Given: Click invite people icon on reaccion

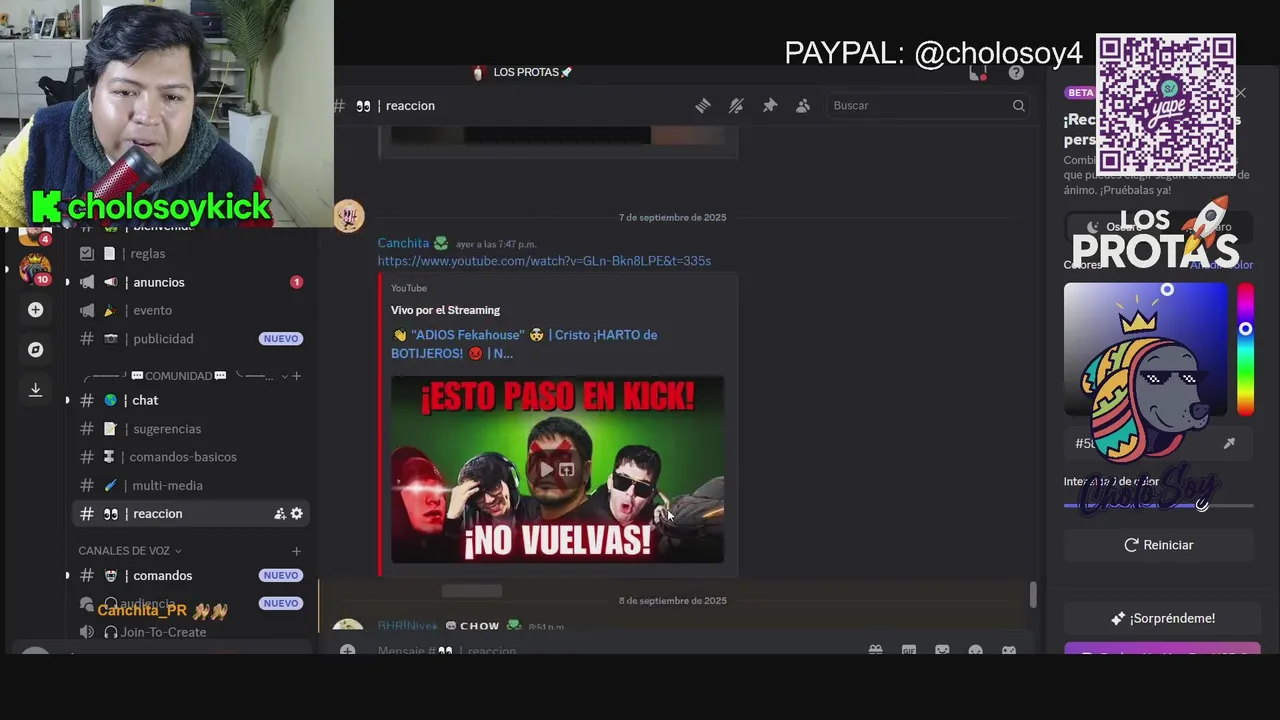Looking at the screenshot, I should coord(280,514).
